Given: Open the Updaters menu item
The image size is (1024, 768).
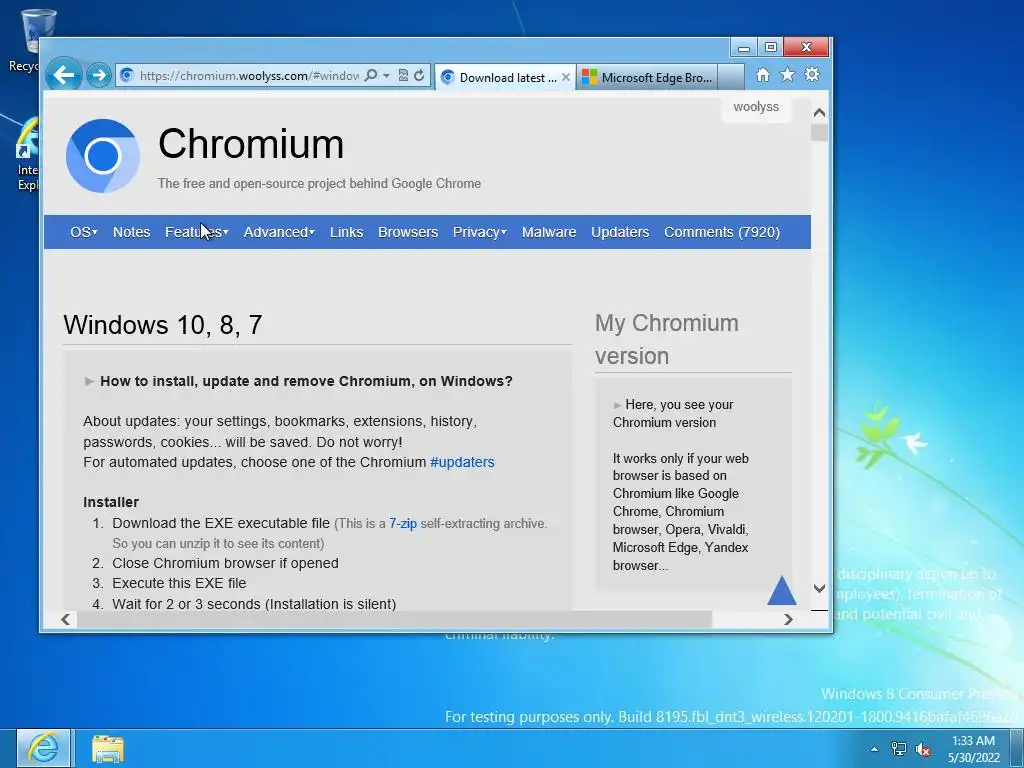Looking at the screenshot, I should click(x=620, y=232).
